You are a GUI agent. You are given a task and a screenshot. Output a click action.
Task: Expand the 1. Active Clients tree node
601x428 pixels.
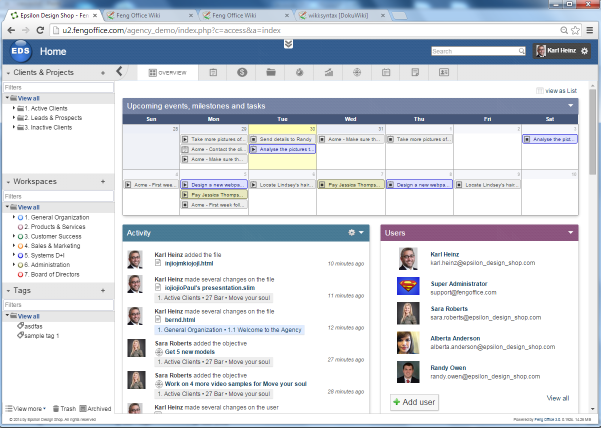(14, 108)
